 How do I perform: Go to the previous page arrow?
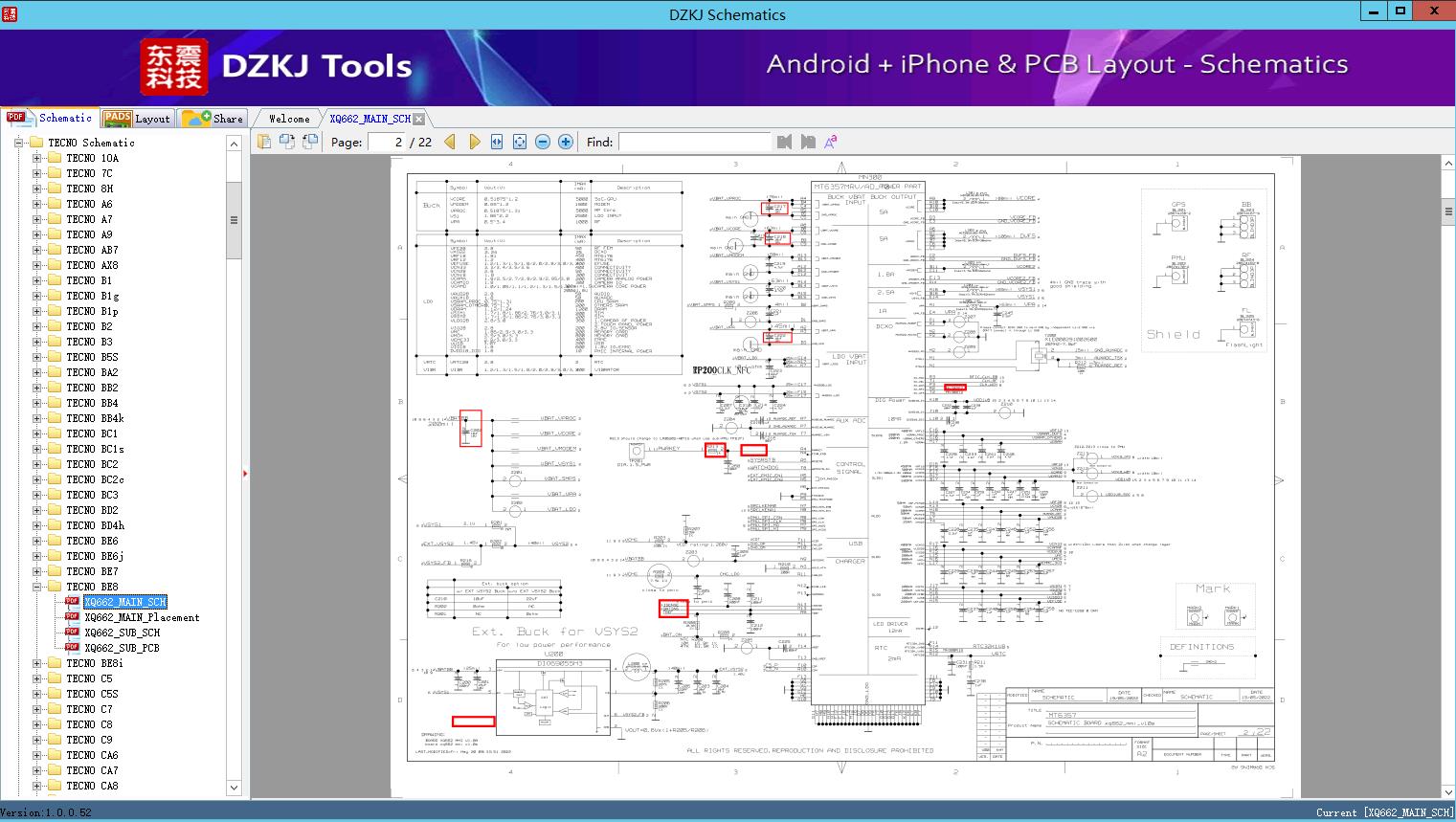pyautogui.click(x=449, y=142)
